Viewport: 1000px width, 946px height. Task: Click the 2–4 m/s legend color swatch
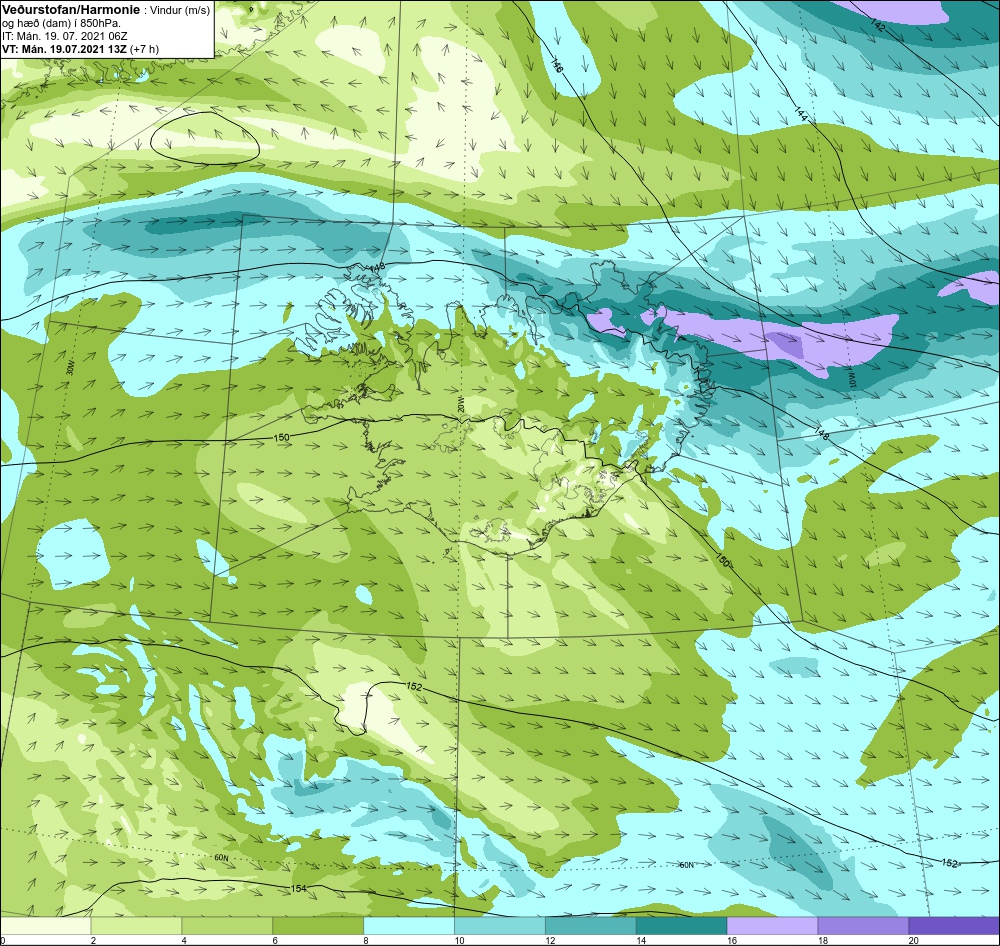click(136, 926)
